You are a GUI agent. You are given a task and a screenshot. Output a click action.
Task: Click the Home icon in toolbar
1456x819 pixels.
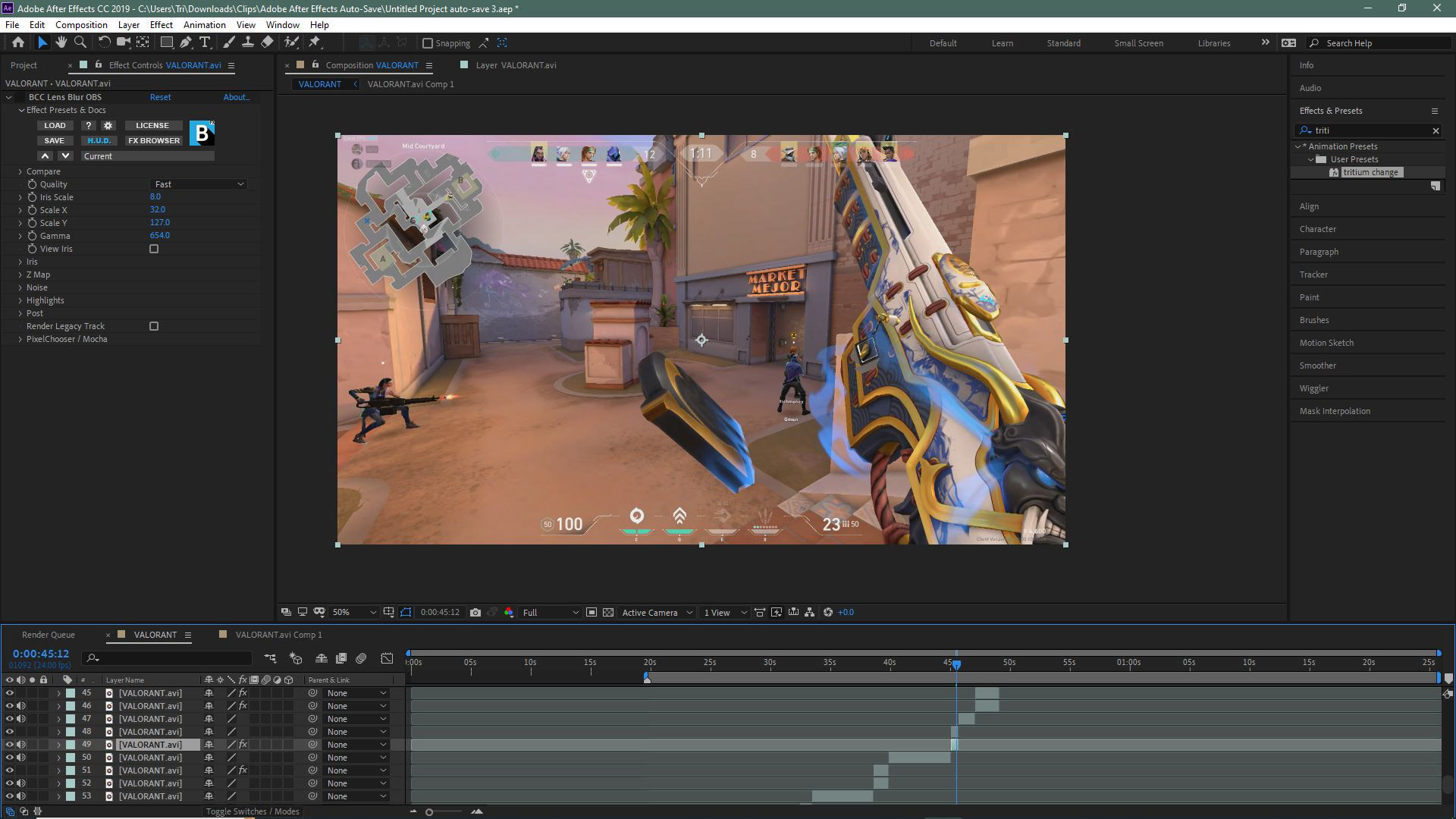[x=17, y=42]
